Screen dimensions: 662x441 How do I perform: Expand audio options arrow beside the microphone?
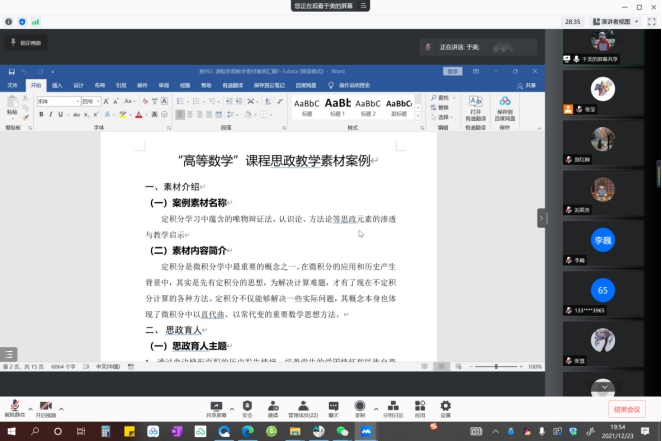point(27,405)
